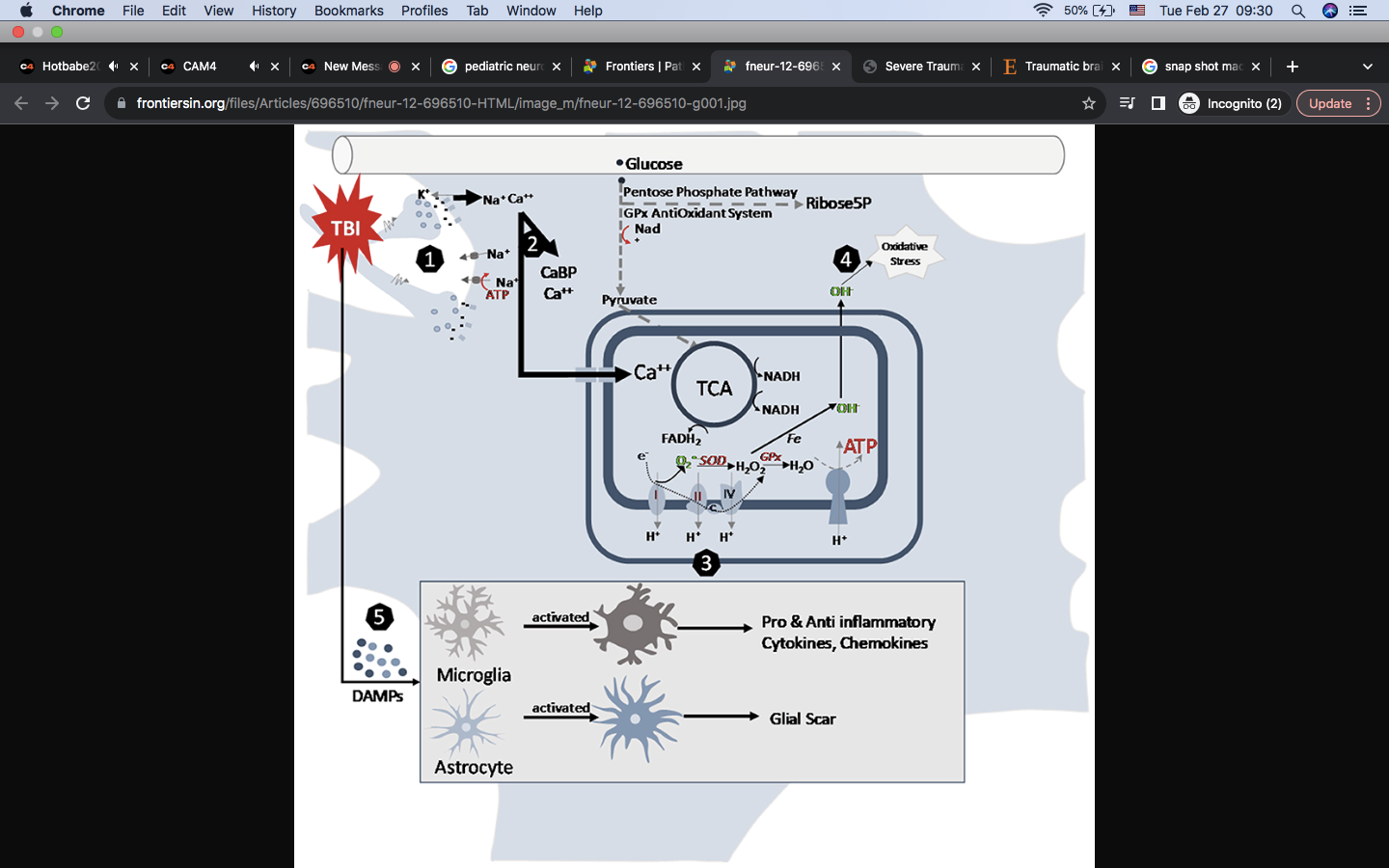The width and height of the screenshot is (1389, 868).
Task: Open a new tab with plus button
Action: tap(1293, 67)
